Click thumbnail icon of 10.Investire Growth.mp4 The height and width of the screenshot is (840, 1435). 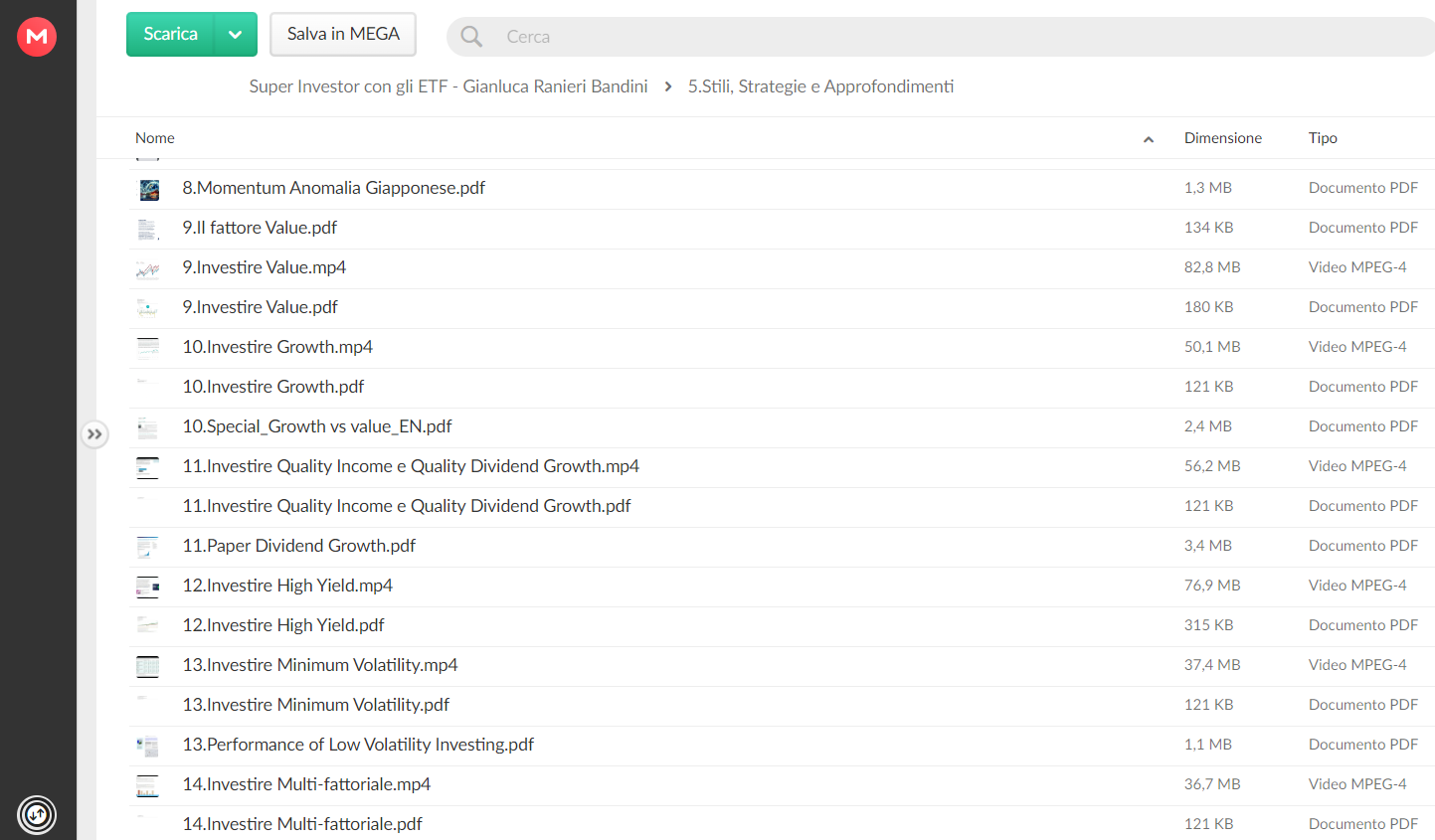(148, 348)
